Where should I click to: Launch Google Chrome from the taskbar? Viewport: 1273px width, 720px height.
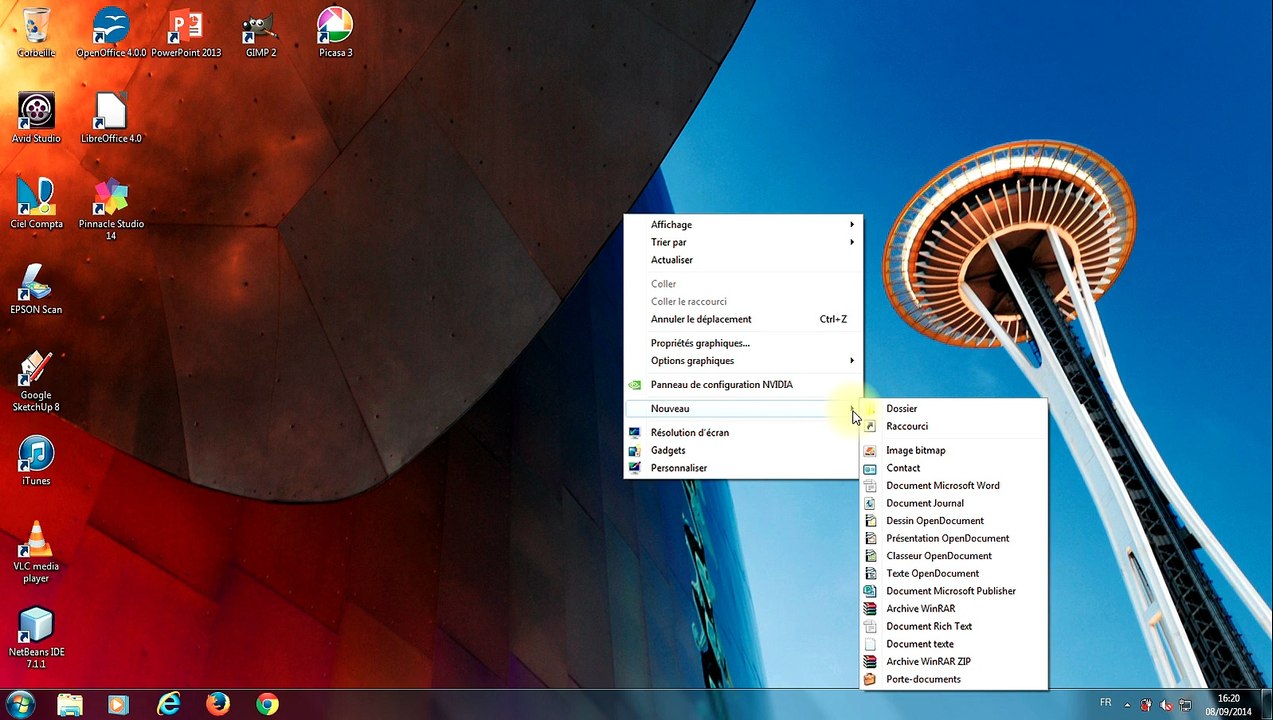click(267, 704)
